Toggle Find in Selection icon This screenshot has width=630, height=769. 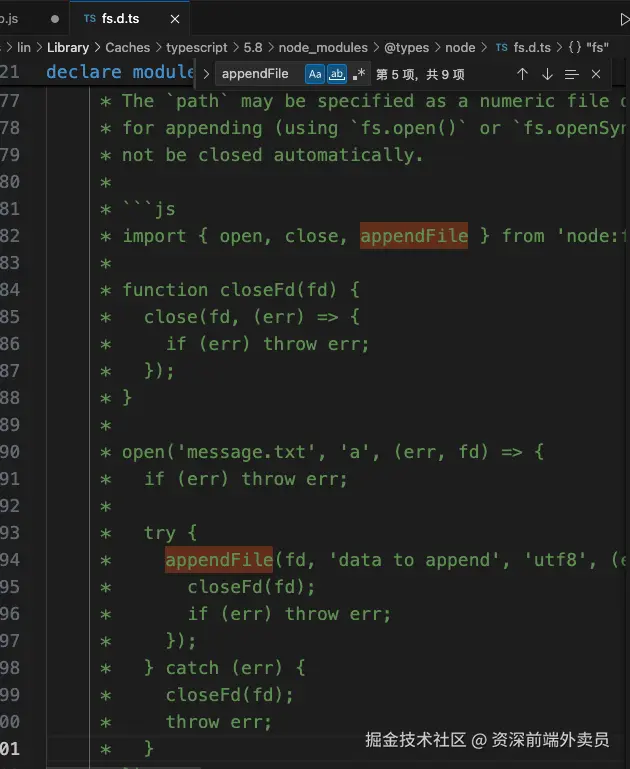[572, 74]
